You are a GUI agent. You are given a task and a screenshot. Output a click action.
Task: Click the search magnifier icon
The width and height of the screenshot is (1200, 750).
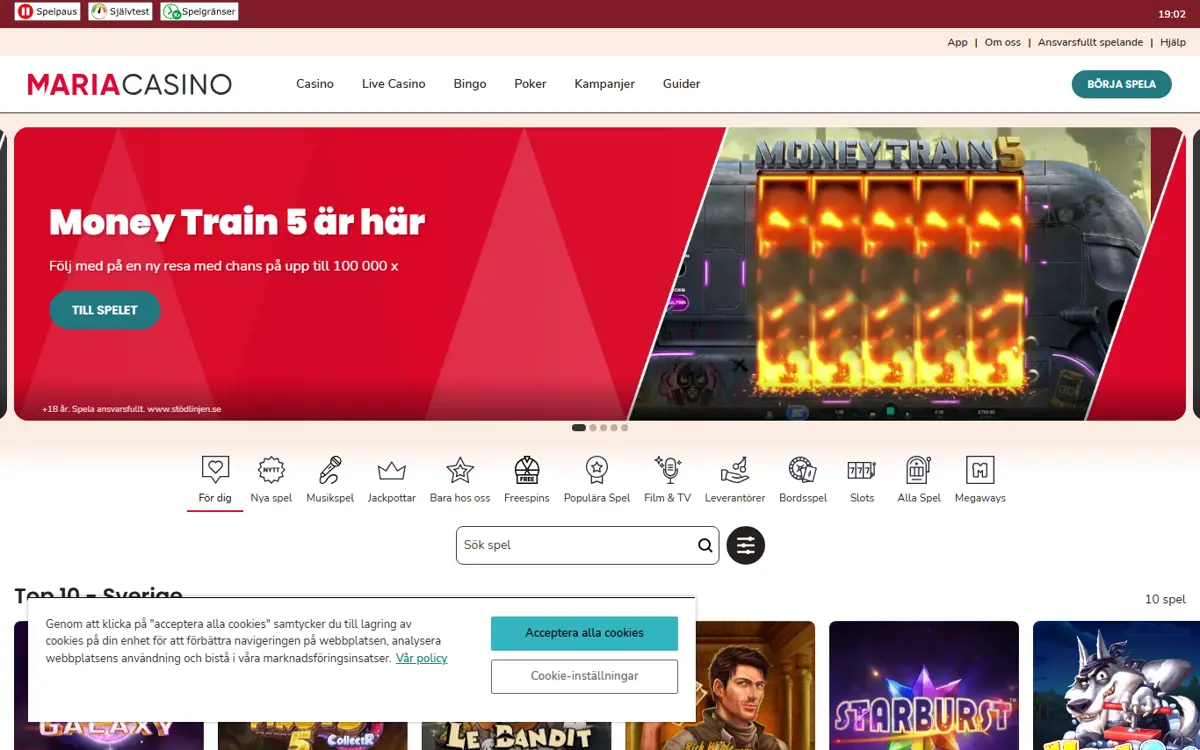[705, 546]
